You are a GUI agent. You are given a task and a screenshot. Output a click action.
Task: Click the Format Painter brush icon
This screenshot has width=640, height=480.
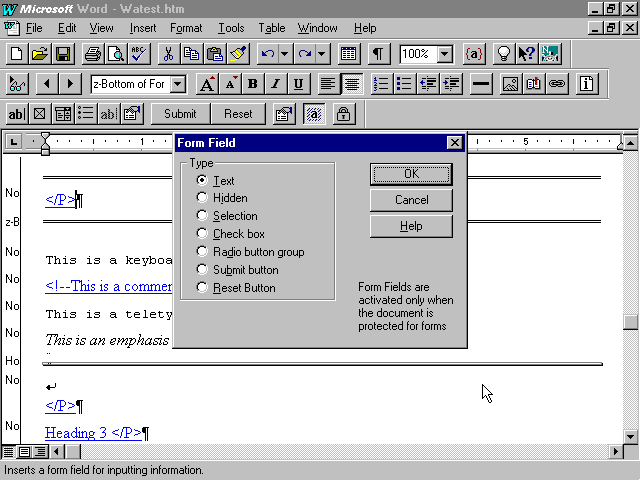(x=237, y=54)
